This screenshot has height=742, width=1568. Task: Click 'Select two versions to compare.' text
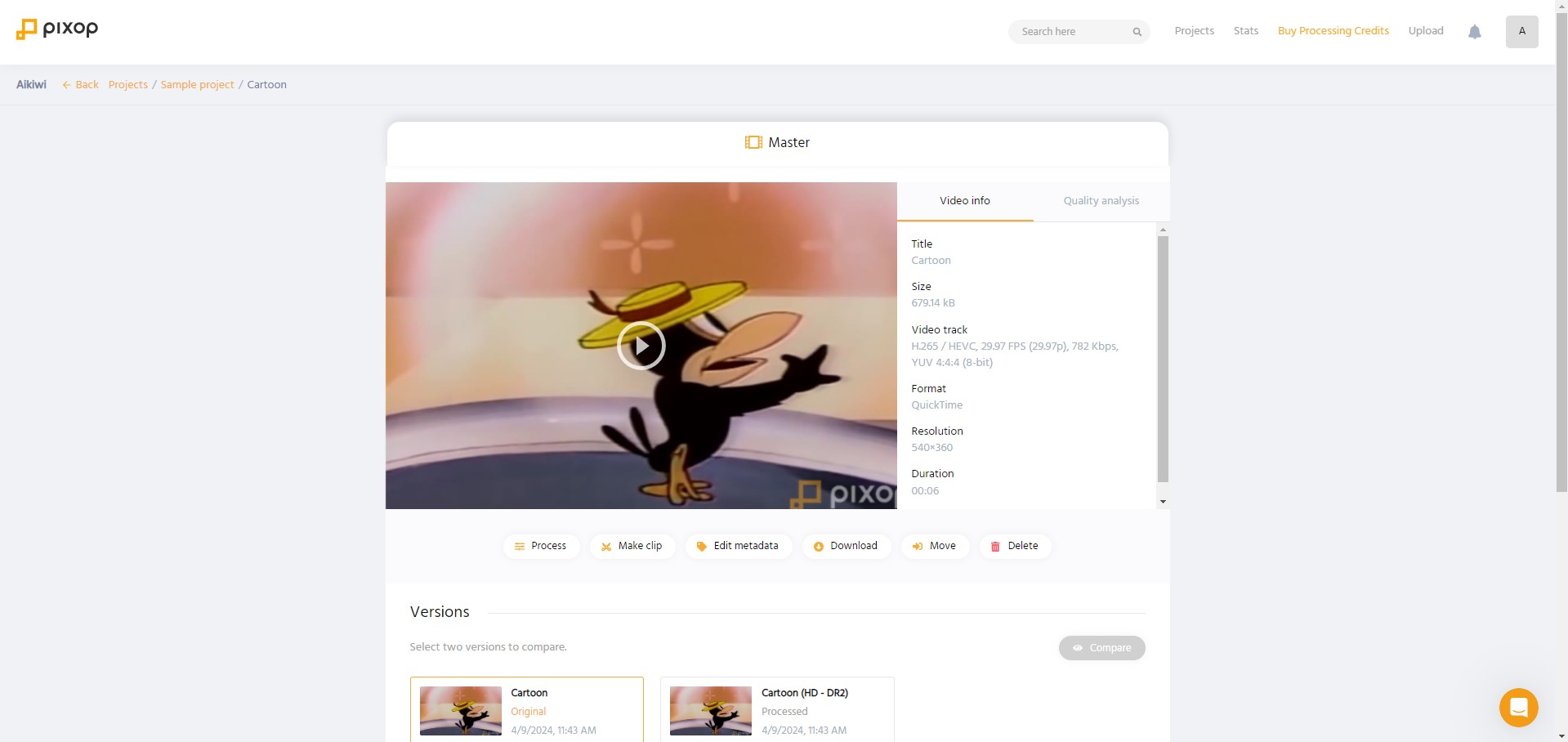pyautogui.click(x=488, y=647)
